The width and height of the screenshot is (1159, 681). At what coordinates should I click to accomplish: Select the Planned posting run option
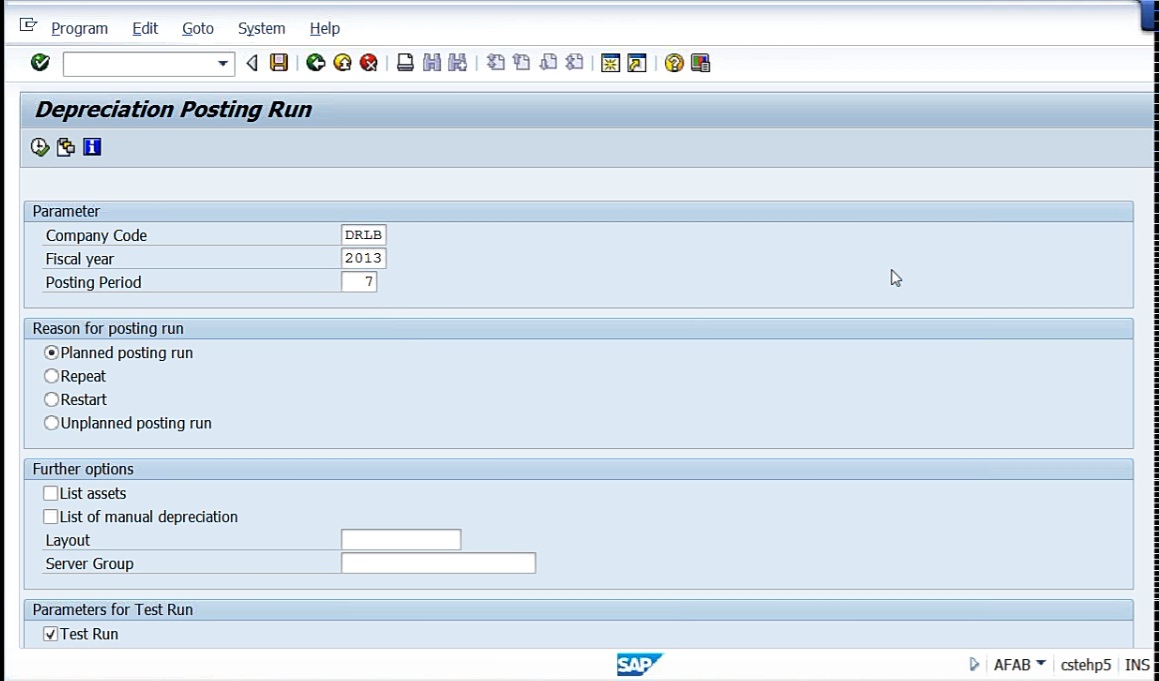51,353
